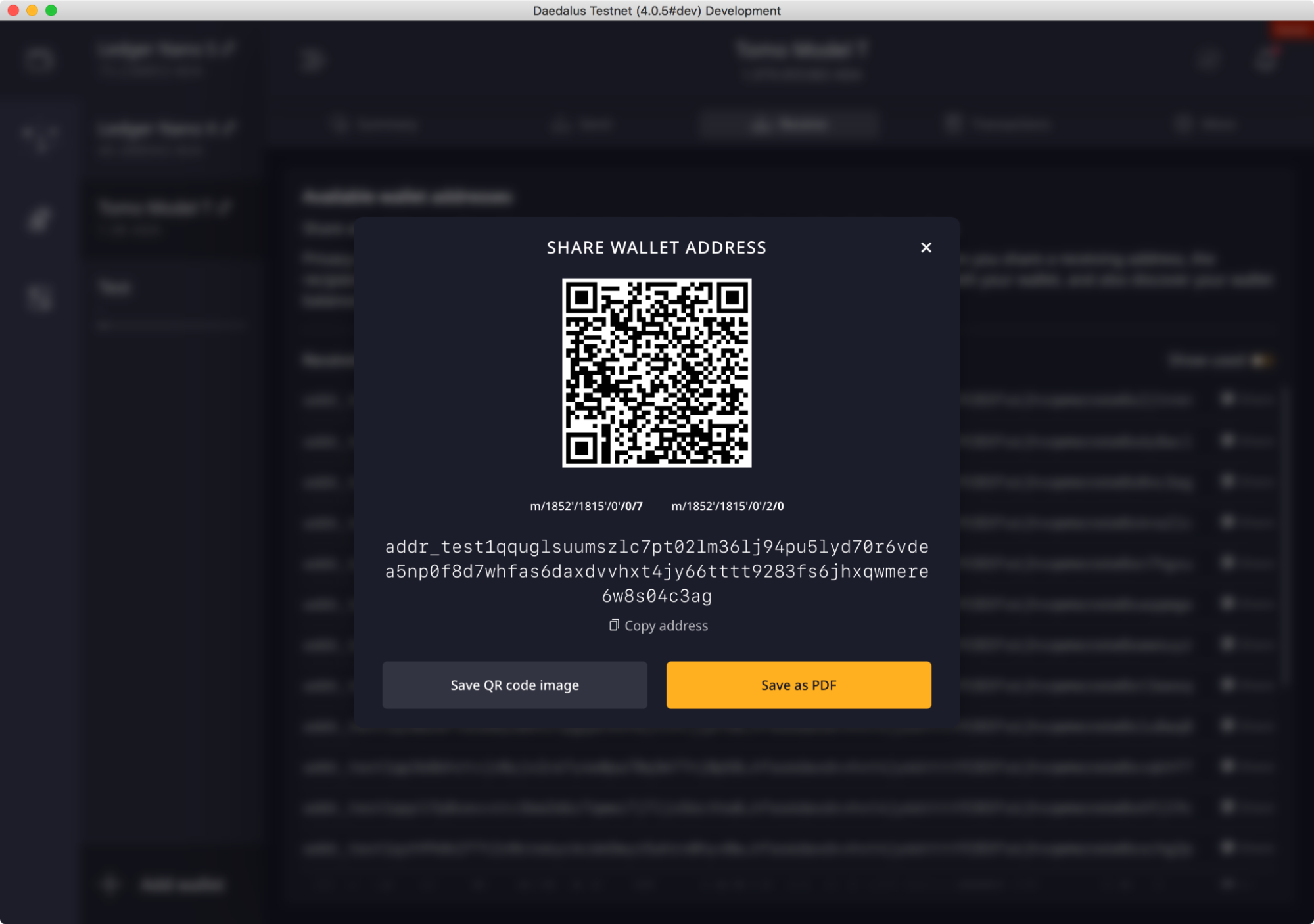Click the blurred newsfeed bell icon at top right

1265,60
